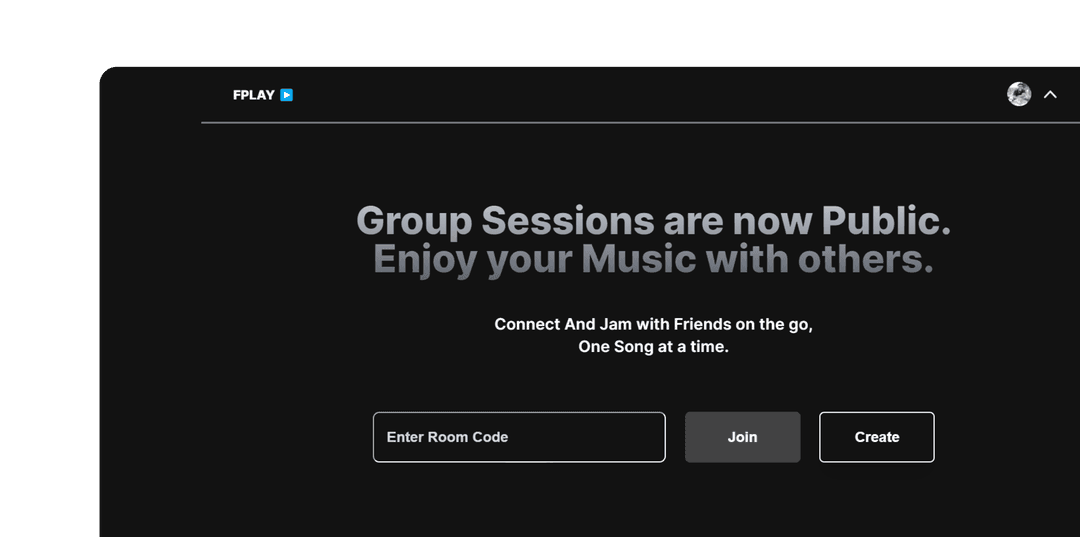Collapse the account menu chevron arrow
This screenshot has width=1080, height=537.
tap(1050, 94)
